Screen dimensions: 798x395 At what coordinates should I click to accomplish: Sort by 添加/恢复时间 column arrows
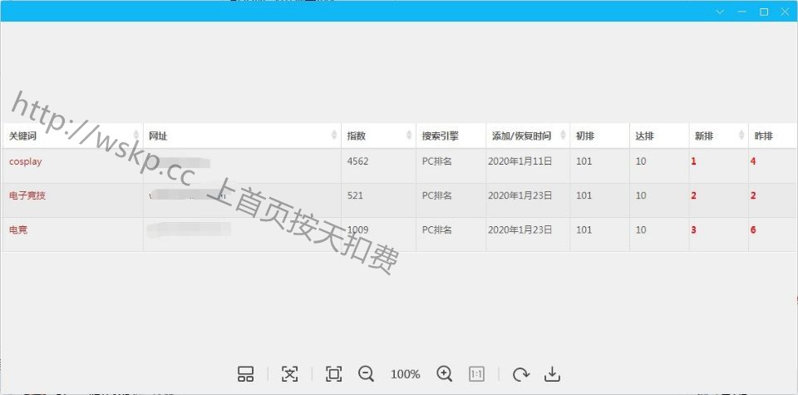pos(563,135)
